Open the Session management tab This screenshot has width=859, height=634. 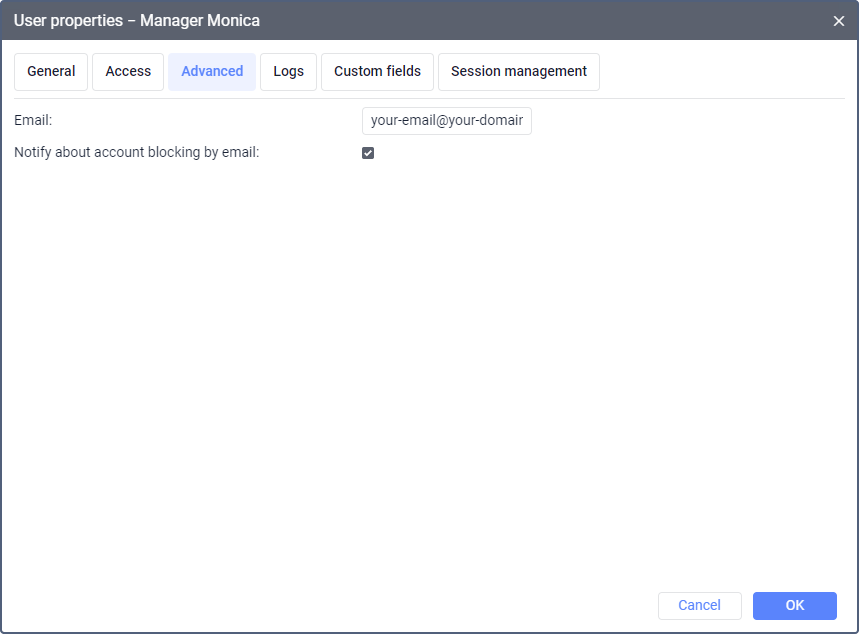(519, 72)
